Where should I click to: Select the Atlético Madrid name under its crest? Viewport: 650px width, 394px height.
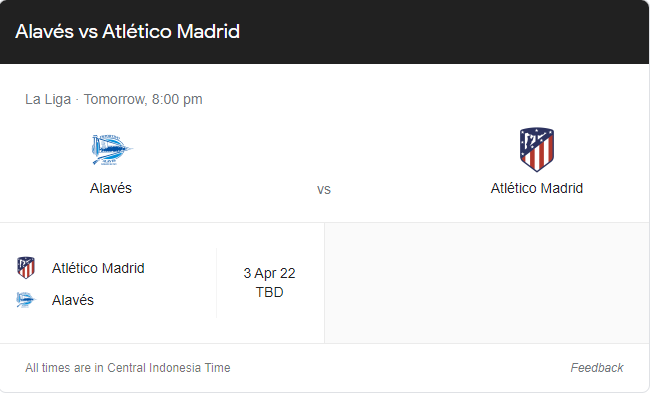(x=537, y=188)
